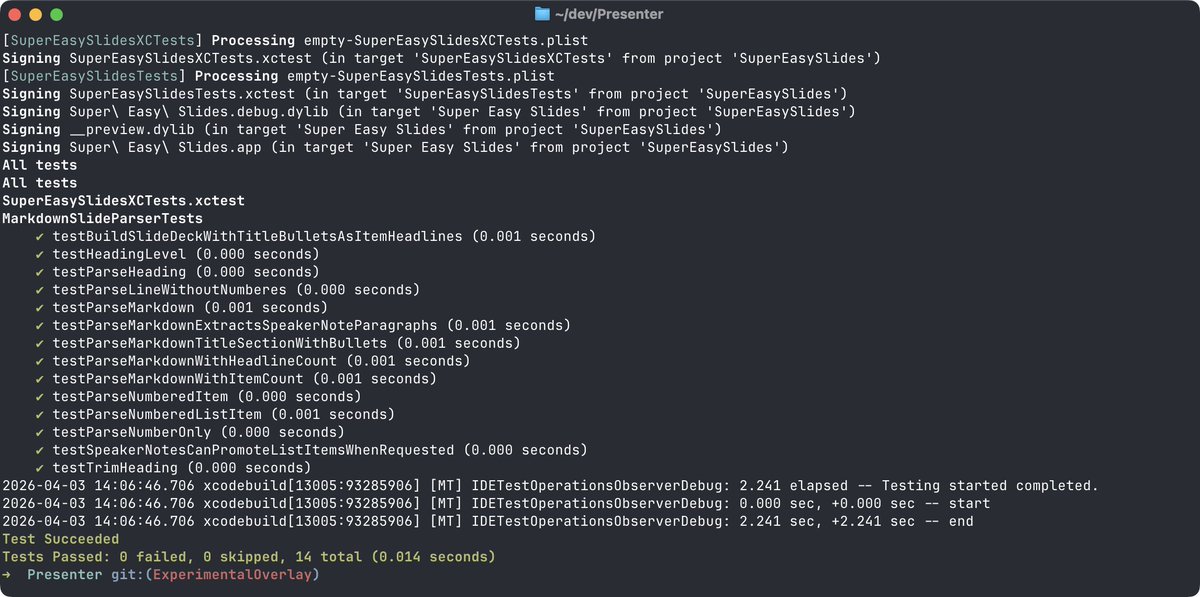Screen dimensions: 1200x597
Task: Click the bracketed [SuperEasySlidesTests] target tag
Action: 94,76
